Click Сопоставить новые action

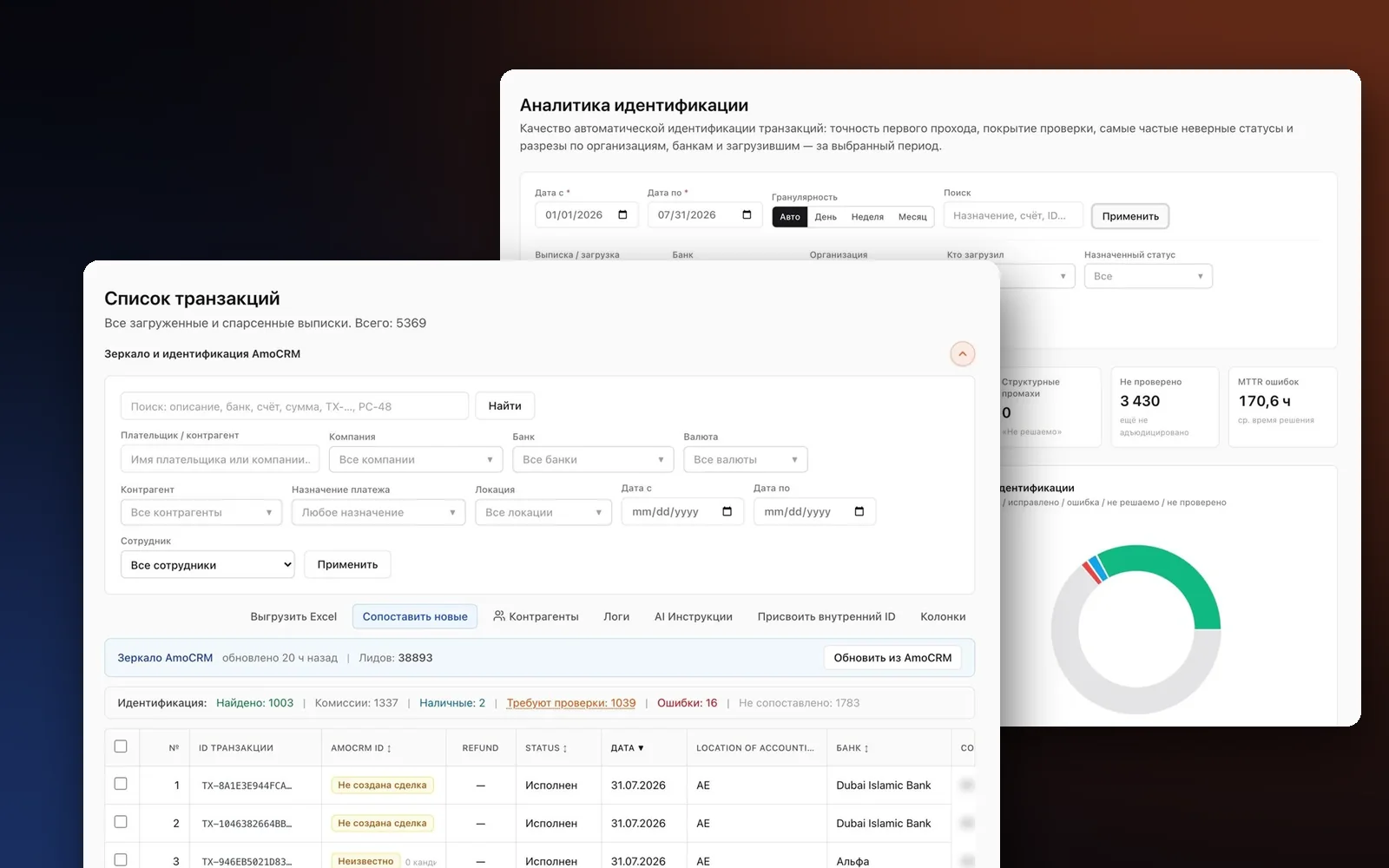415,616
